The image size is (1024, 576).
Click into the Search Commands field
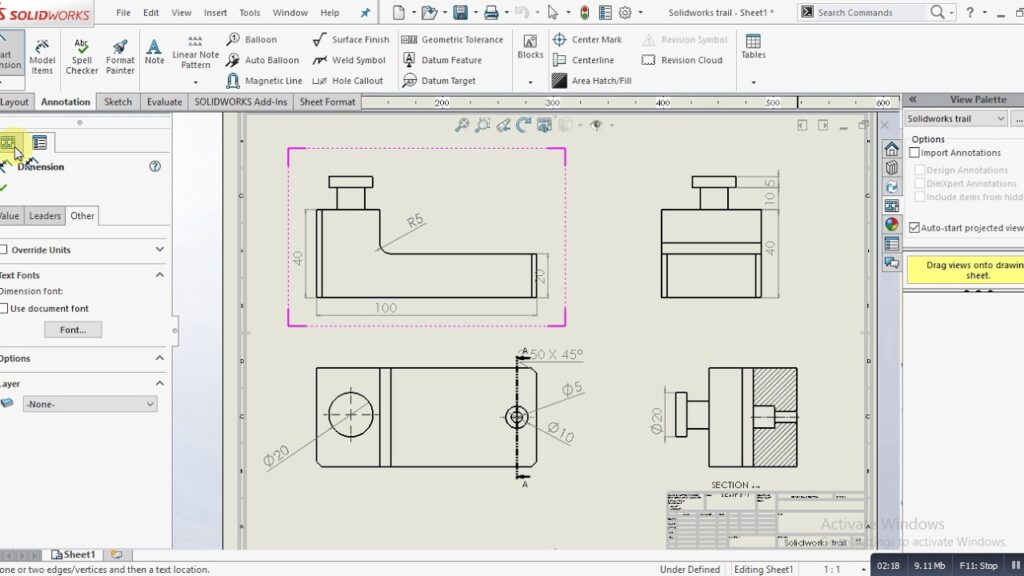point(871,12)
